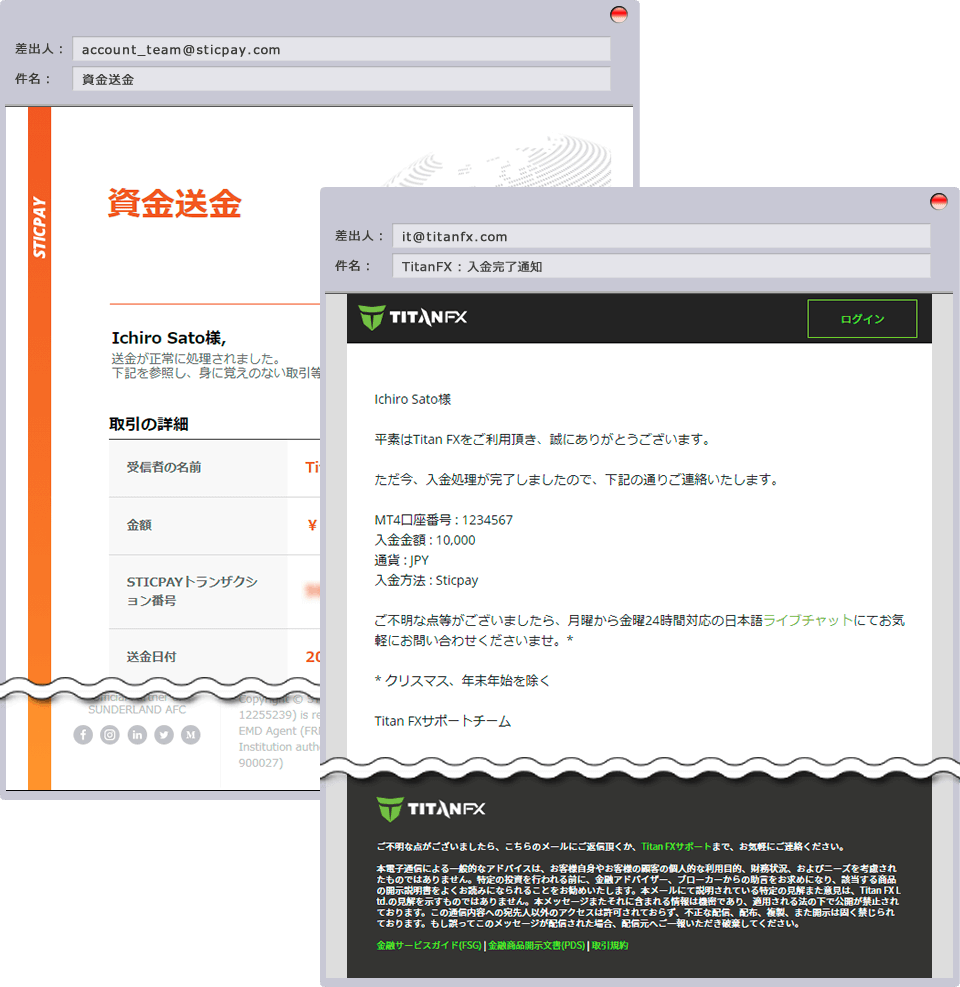Click the LinkedIn icon in Sticpay email footer
960x987 pixels.
coord(137,735)
